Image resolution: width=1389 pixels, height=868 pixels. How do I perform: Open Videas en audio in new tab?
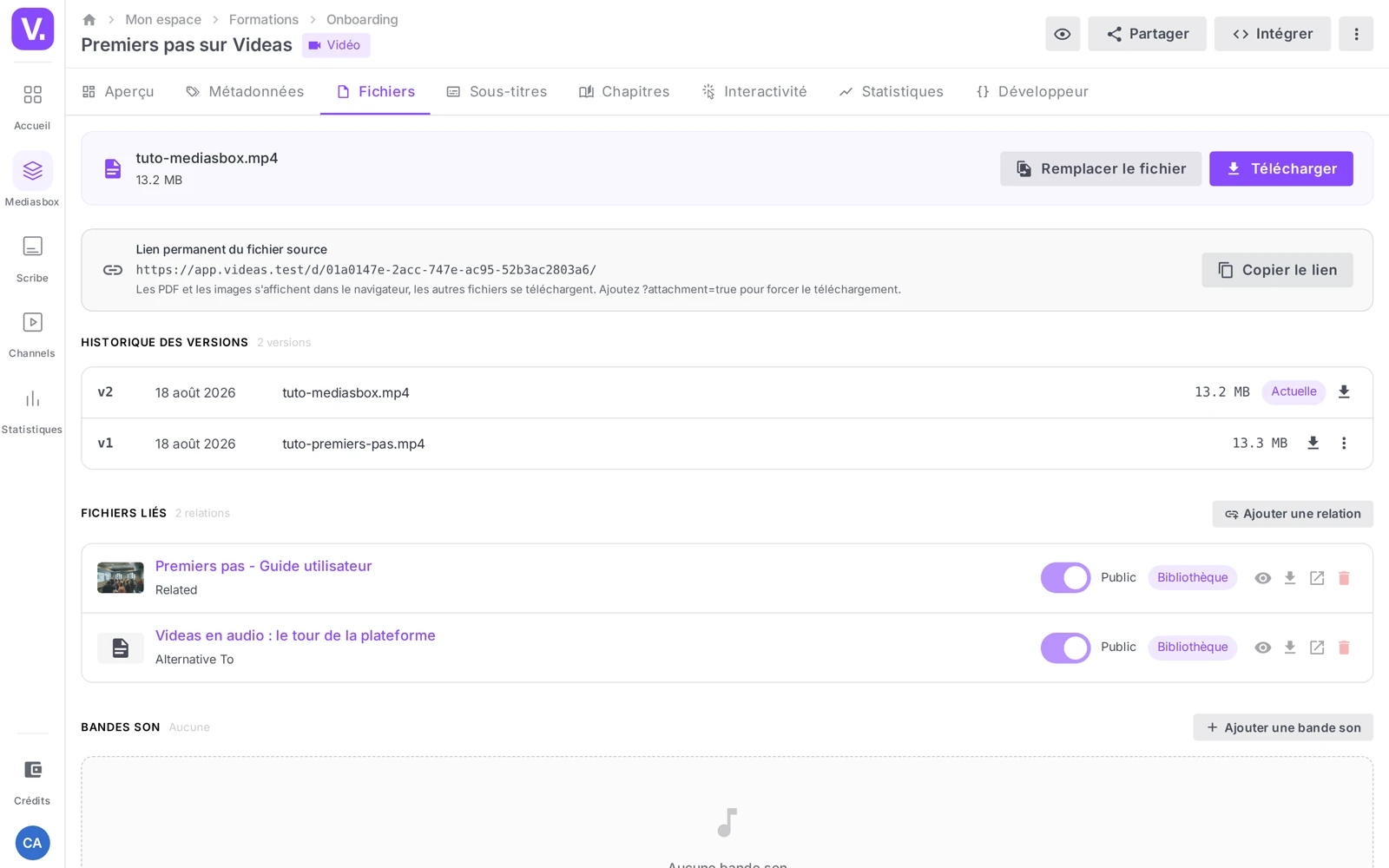(1317, 648)
